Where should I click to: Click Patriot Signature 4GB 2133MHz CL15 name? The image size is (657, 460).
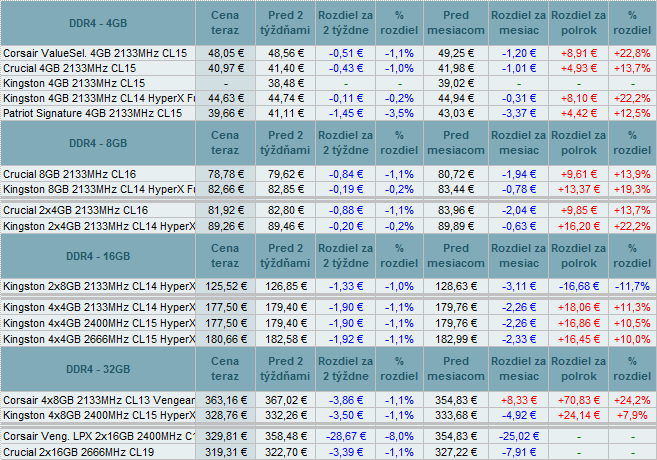tap(93, 114)
